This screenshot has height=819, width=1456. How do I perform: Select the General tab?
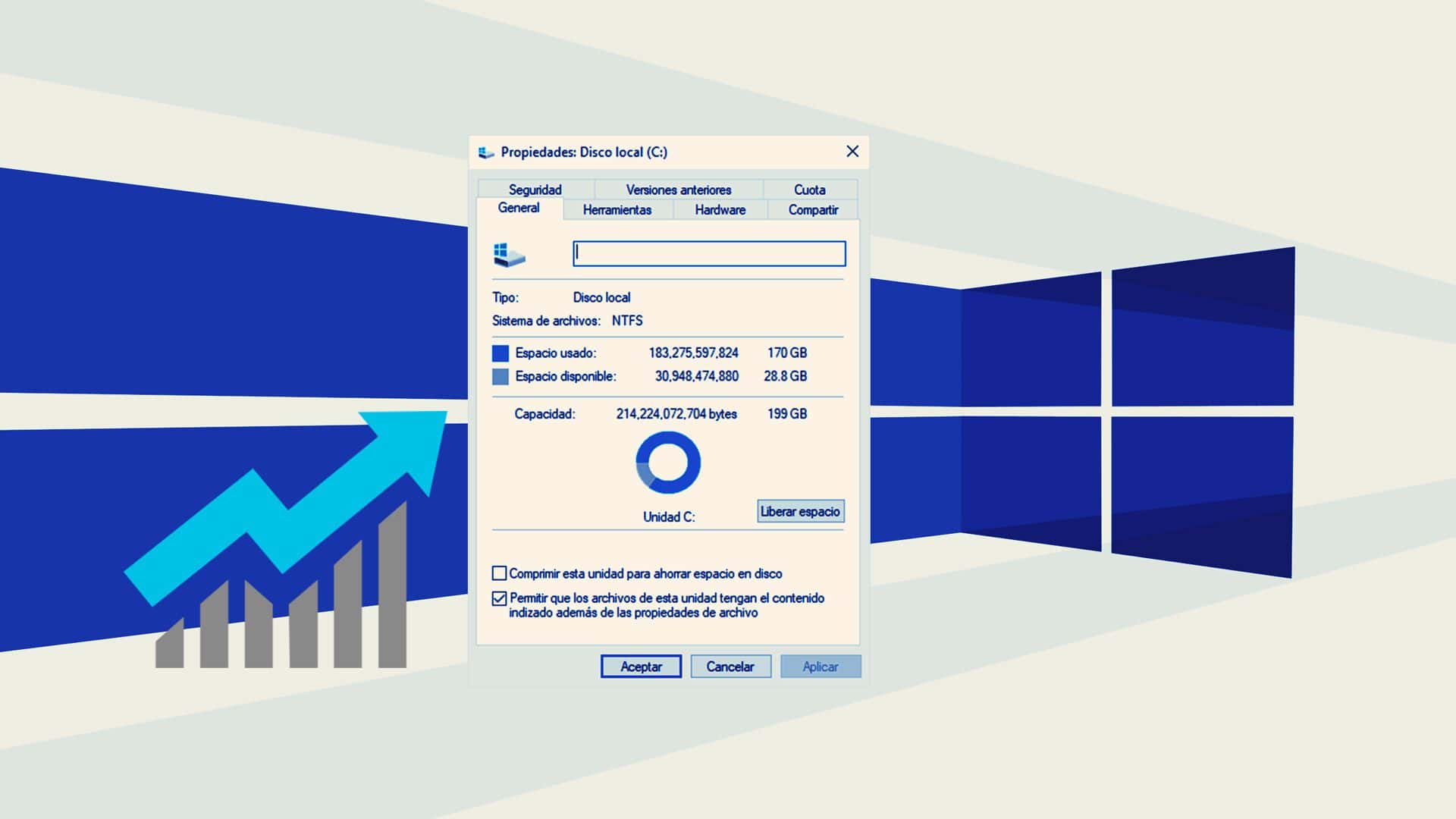(x=519, y=207)
